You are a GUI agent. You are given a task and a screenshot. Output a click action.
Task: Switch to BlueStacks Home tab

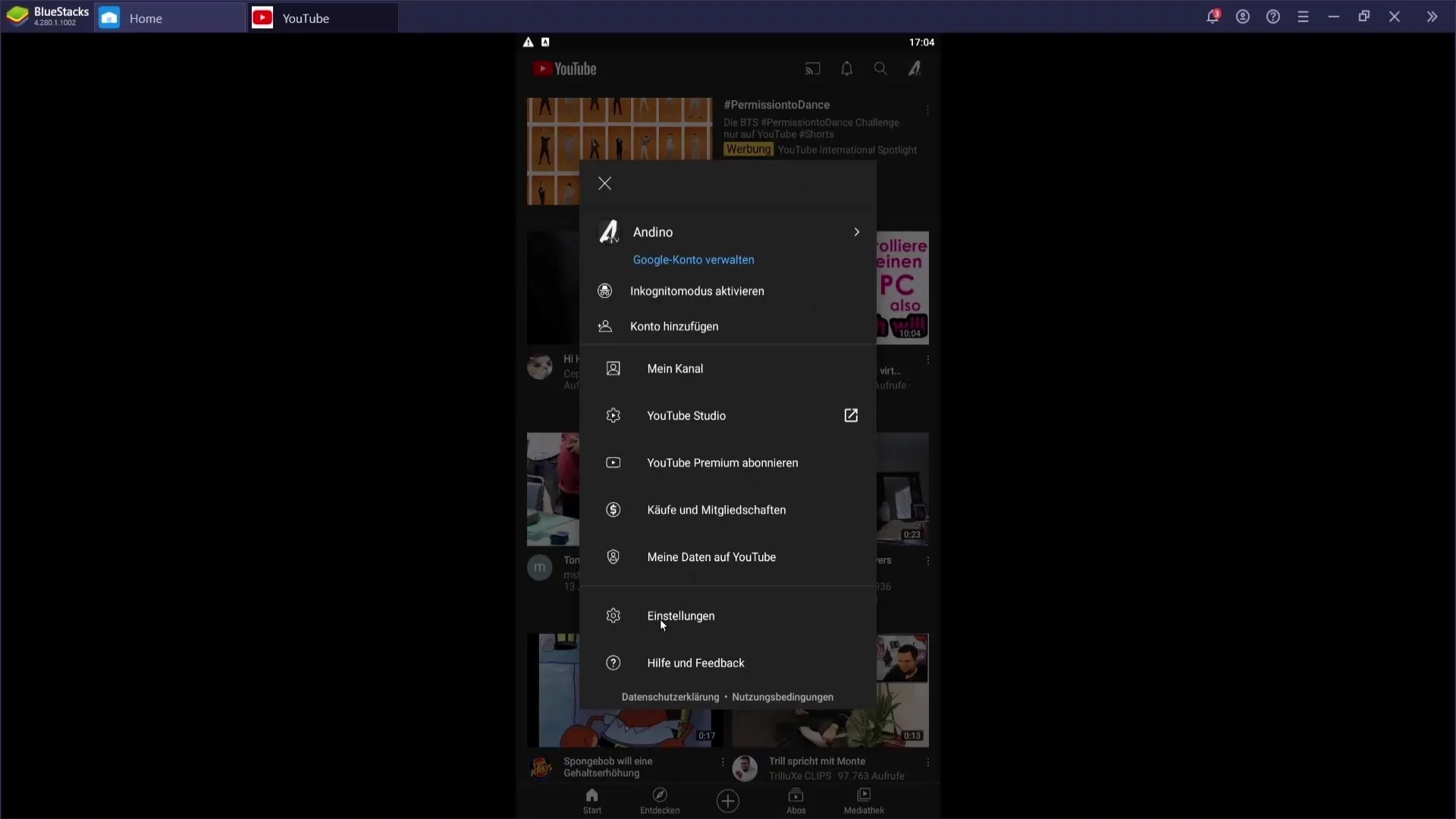pos(170,17)
